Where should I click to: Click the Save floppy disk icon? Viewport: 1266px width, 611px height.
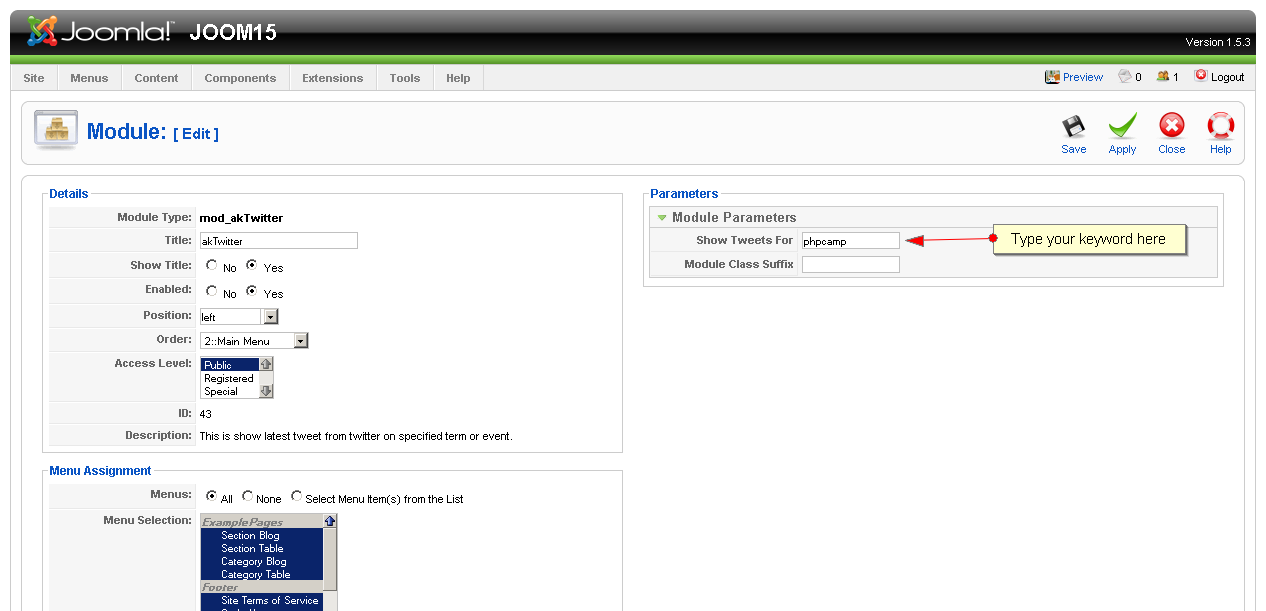[x=1073, y=127]
